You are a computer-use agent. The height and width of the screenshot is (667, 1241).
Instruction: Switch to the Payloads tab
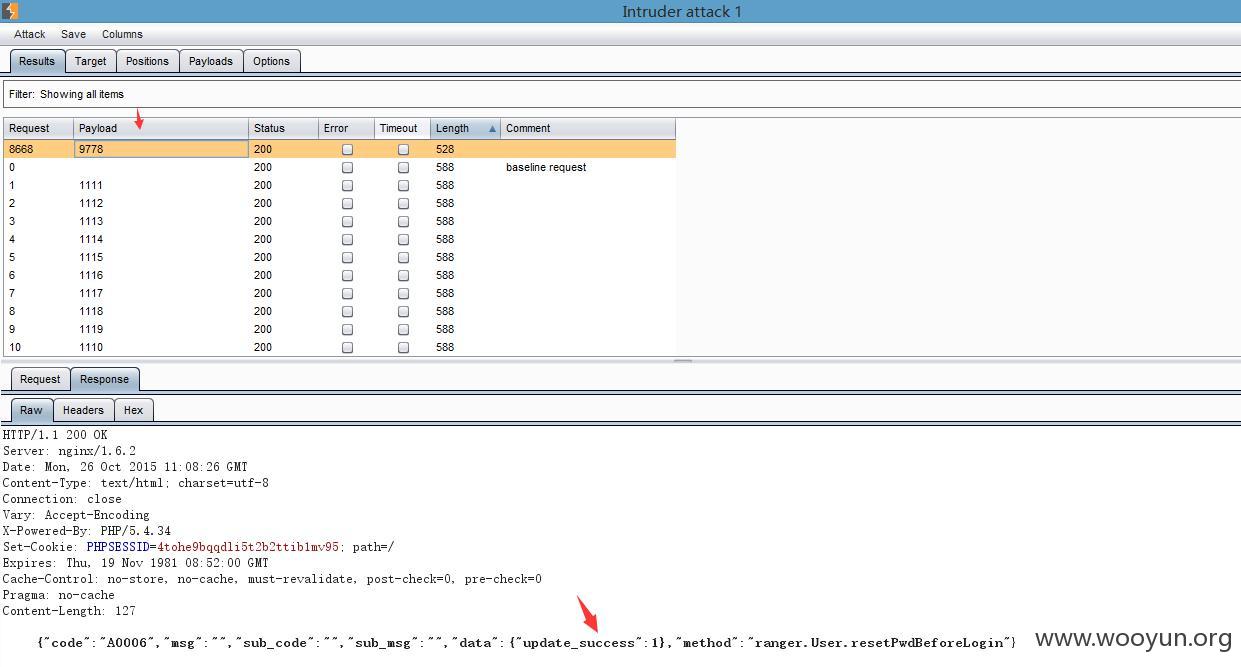coord(211,61)
